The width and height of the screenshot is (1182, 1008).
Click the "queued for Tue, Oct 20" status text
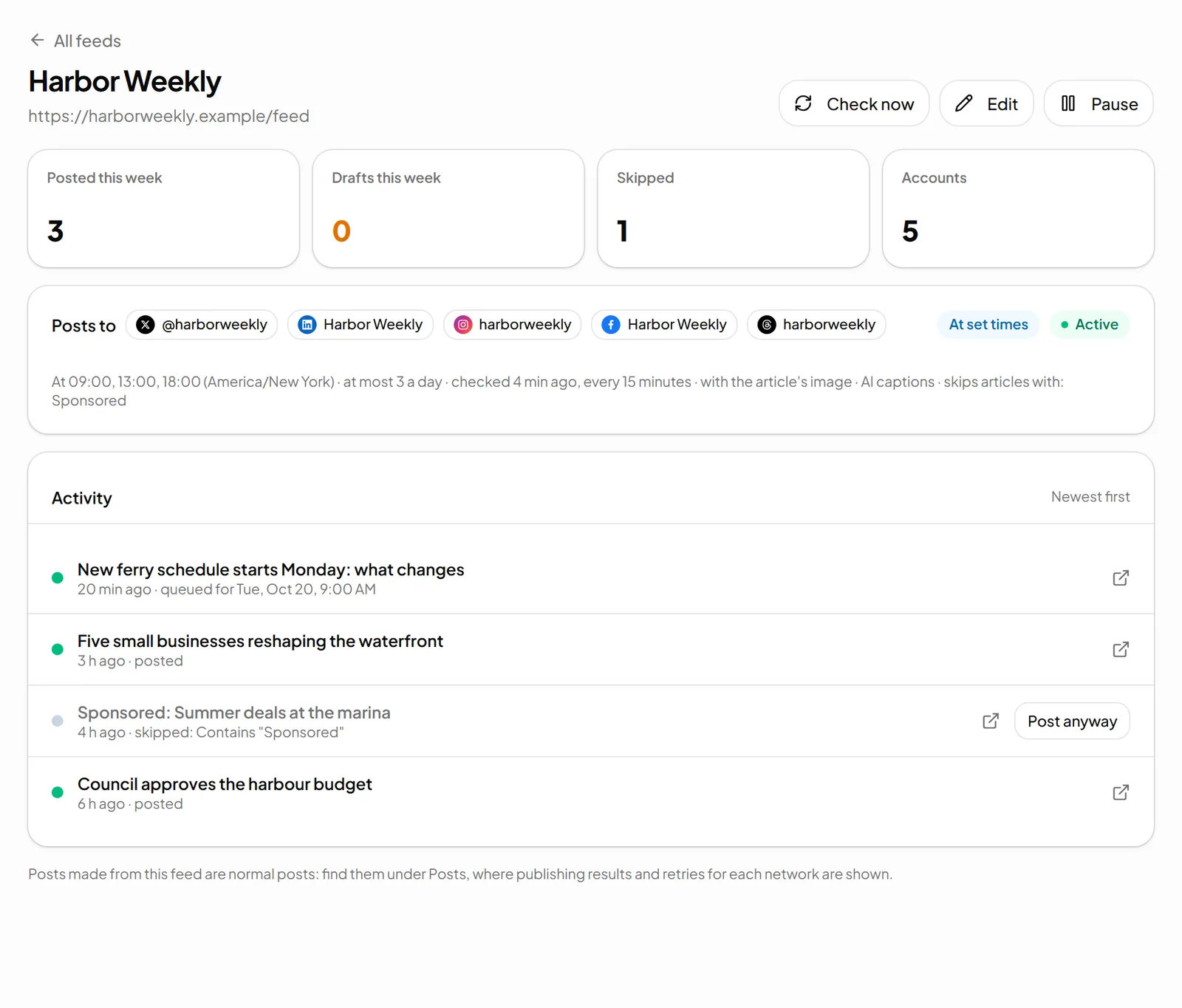pyautogui.click(x=268, y=589)
